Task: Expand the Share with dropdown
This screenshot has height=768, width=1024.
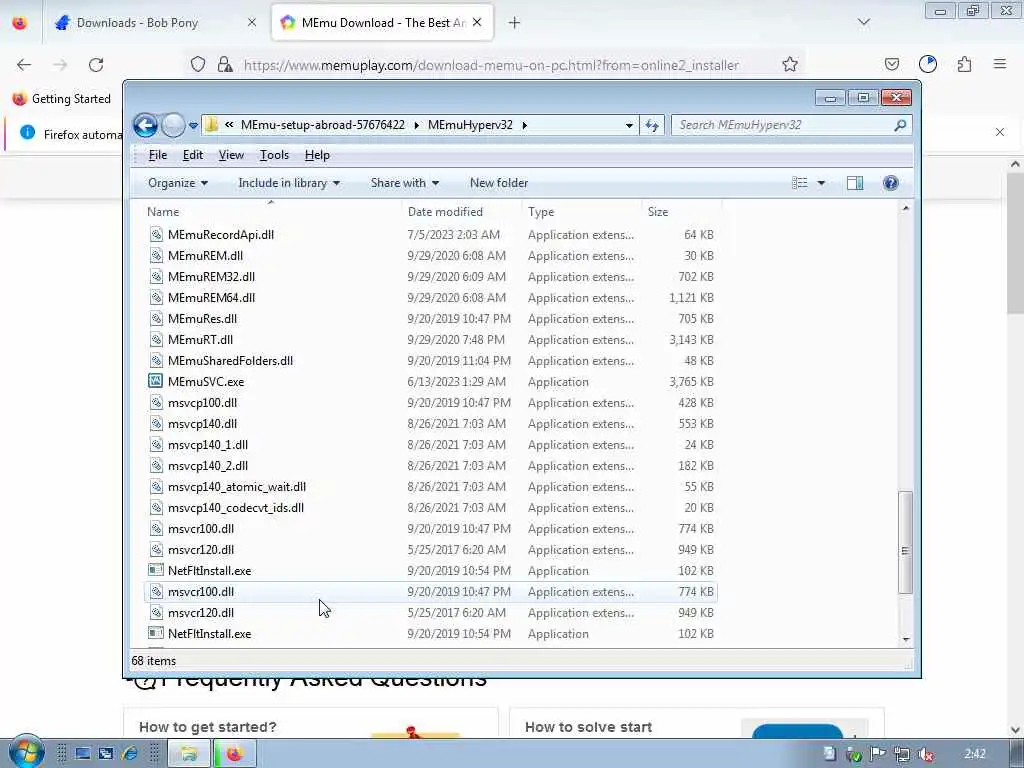Action: pos(405,183)
